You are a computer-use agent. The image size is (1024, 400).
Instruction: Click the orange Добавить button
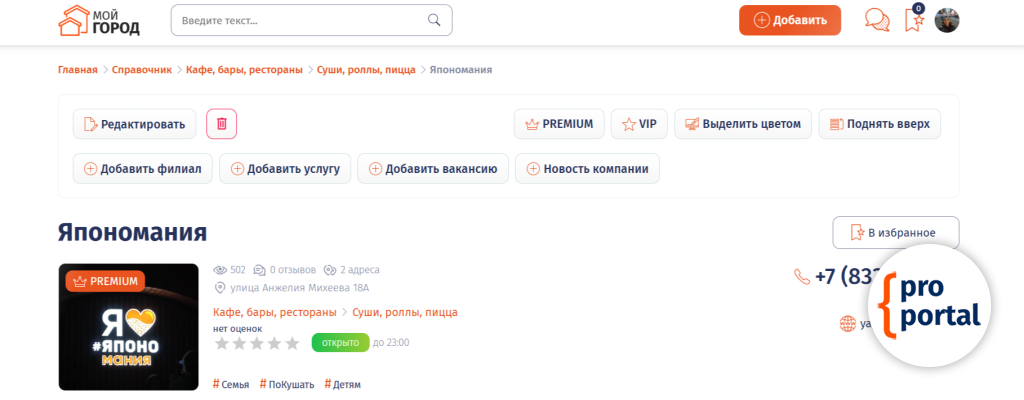[x=790, y=20]
